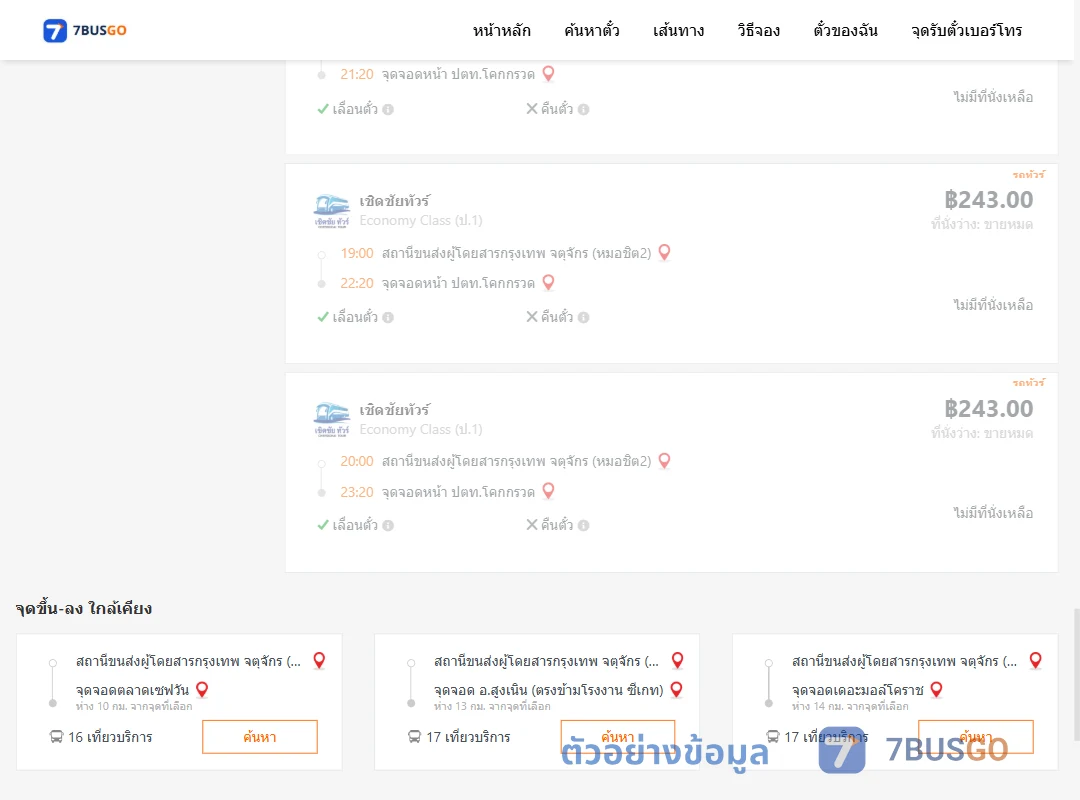Click ห่าง 13 กม. จากจุดที่เลือก text

point(492,706)
